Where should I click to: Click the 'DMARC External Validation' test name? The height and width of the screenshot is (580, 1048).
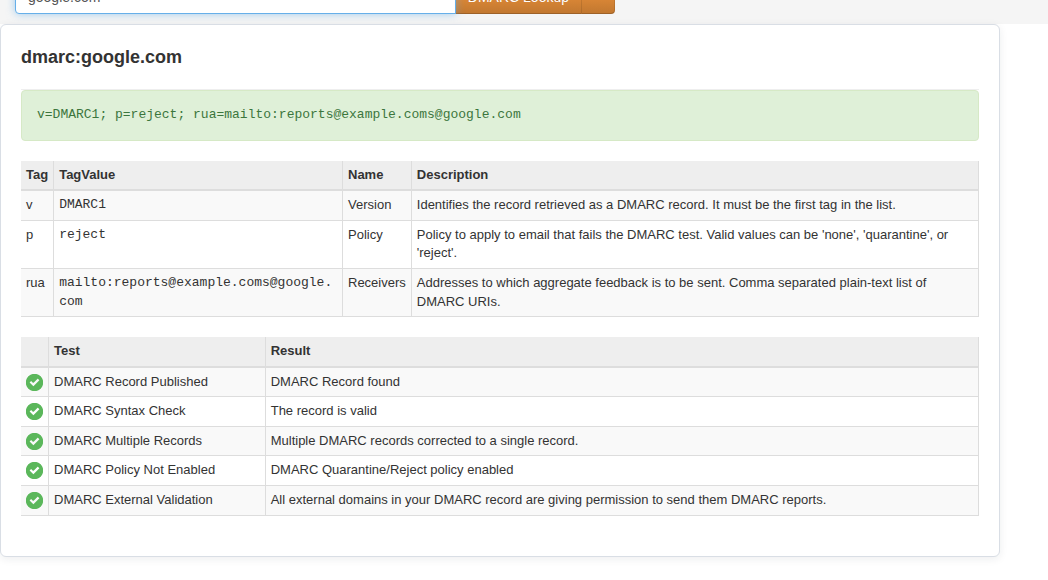click(133, 500)
